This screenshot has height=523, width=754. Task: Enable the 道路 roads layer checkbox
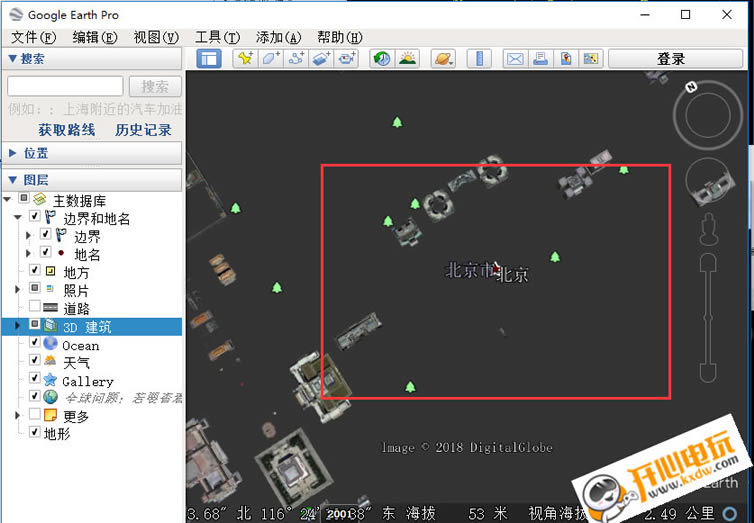pos(35,308)
